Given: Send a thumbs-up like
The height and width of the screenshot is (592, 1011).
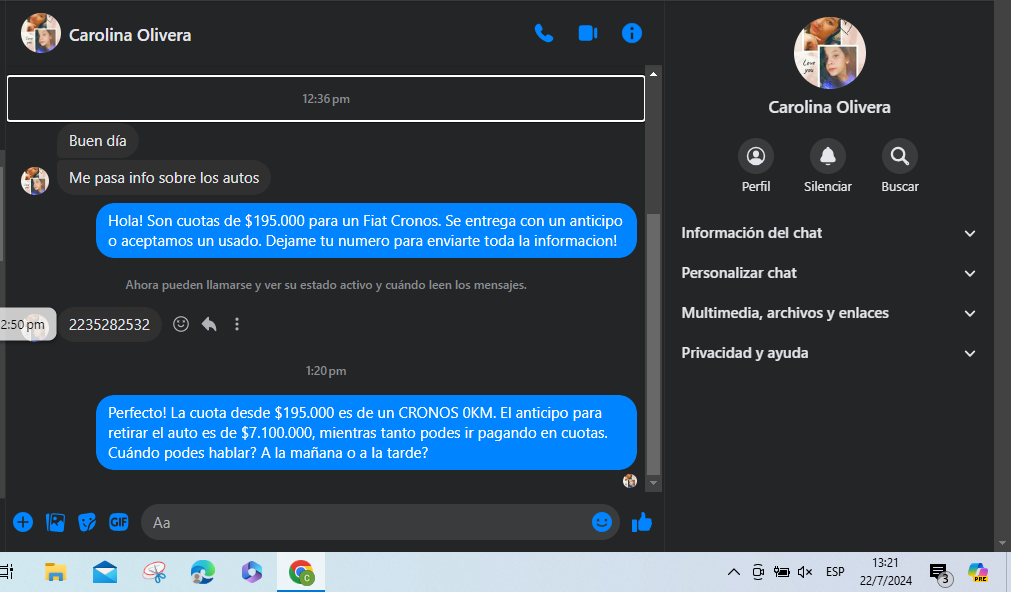Looking at the screenshot, I should click(642, 522).
